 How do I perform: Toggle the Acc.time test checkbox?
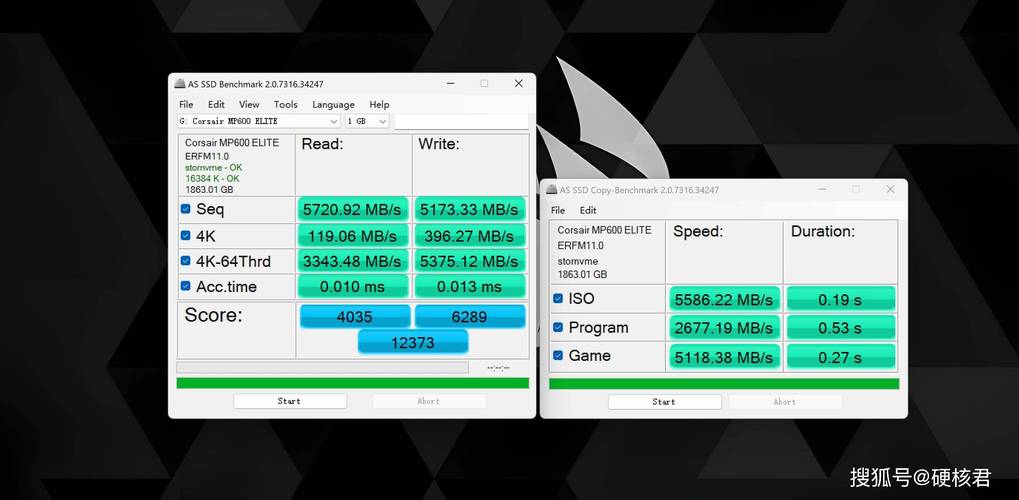click(x=185, y=286)
